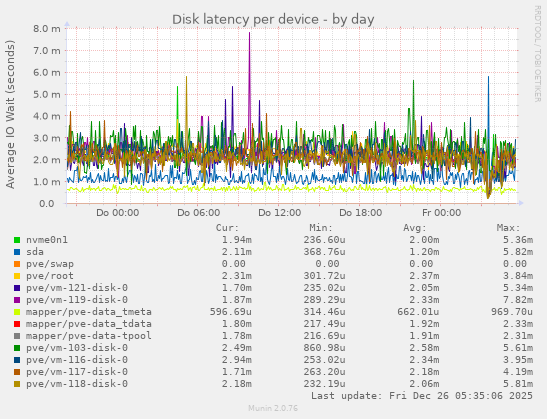Screen dimensions: 547x419
Task: Click the 'pve/vm-119-disk-0' legend label
Action: (x=77, y=300)
